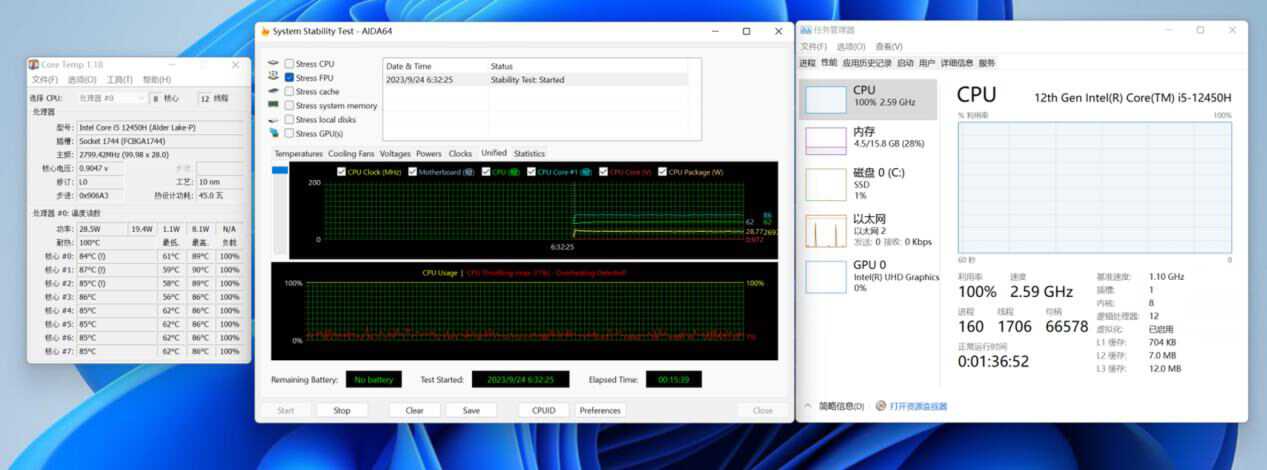Screen dimensions: 1267x470
Task: Toggle the CPU Core #1 graph checkbox
Action: 532,172
